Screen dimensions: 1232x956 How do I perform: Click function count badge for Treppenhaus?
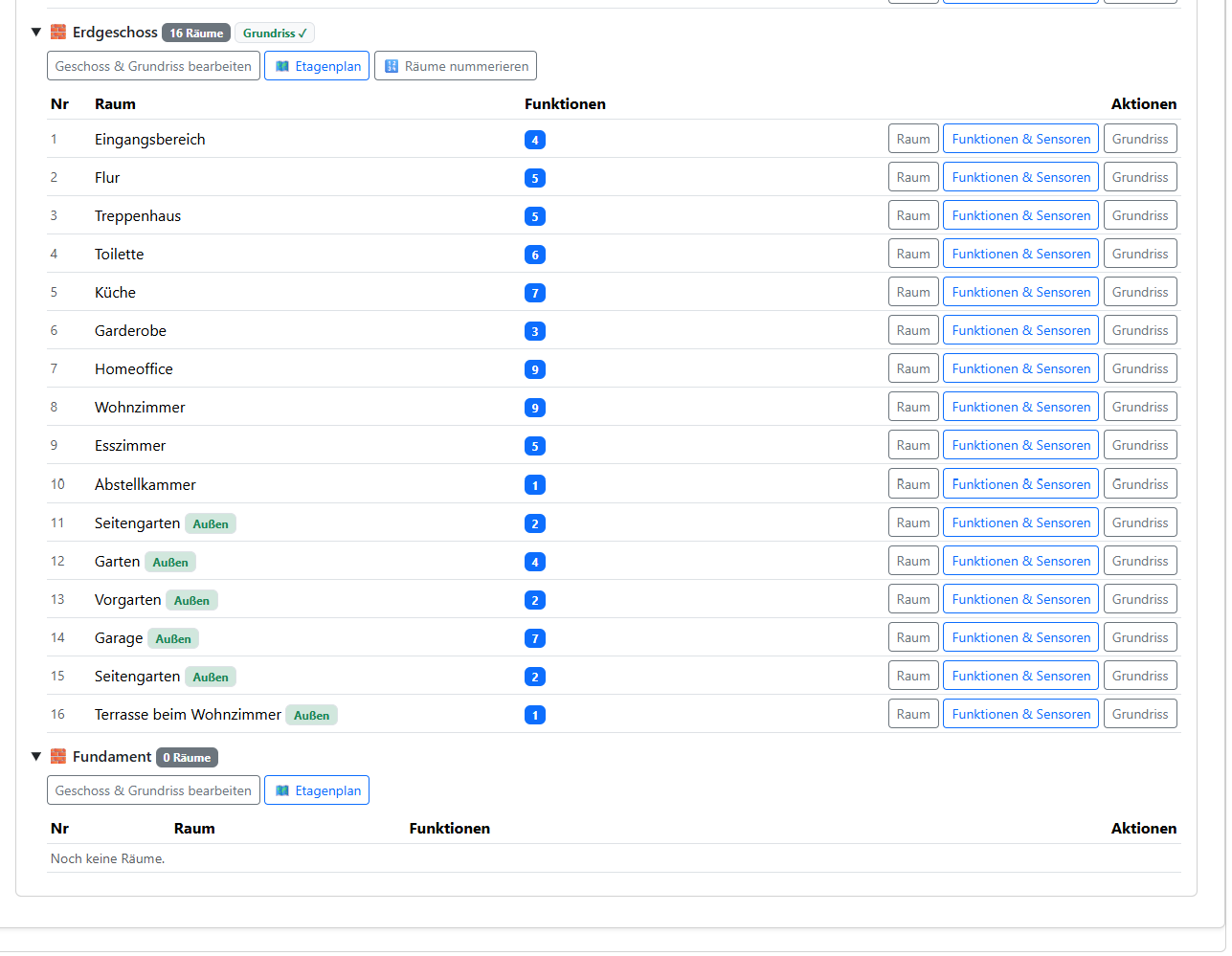click(535, 216)
